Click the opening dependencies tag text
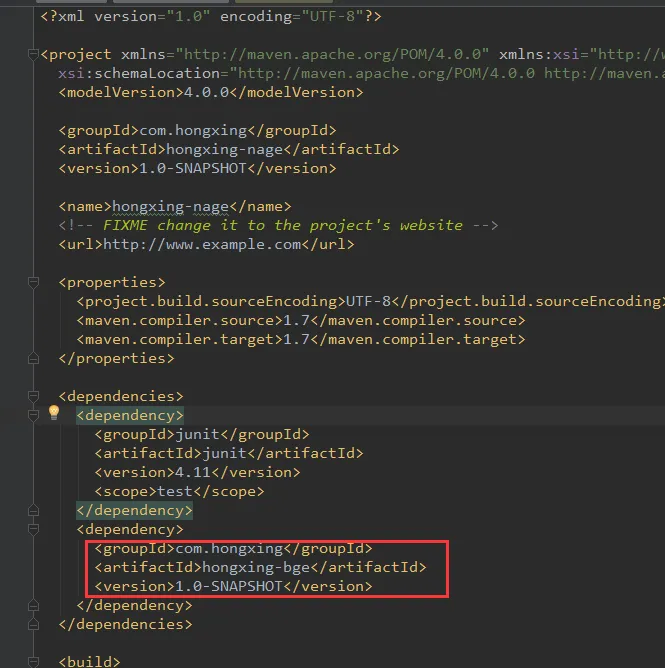The width and height of the screenshot is (665, 668). [x=121, y=397]
